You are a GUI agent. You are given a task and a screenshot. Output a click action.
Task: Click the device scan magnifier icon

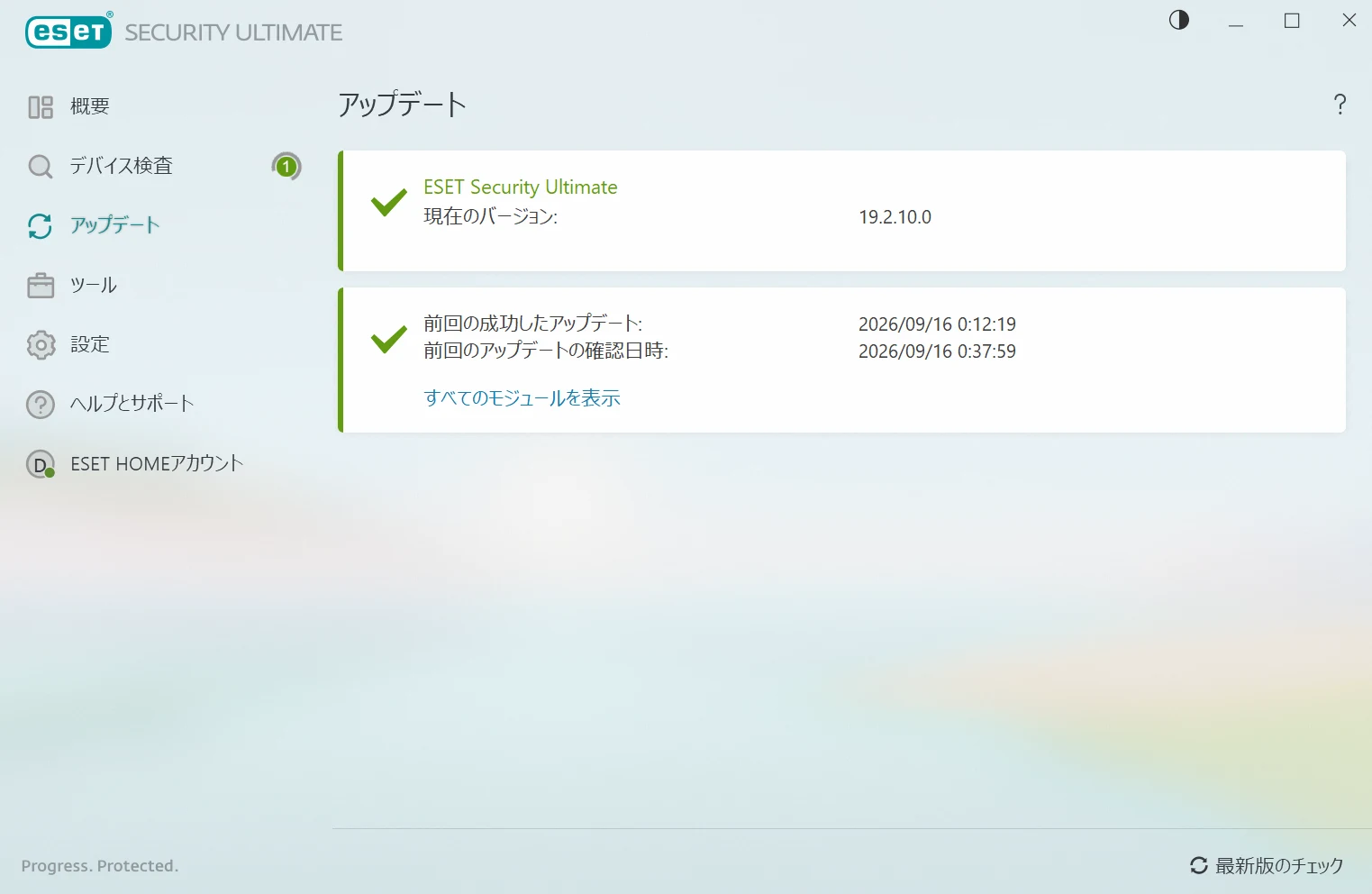tap(41, 167)
